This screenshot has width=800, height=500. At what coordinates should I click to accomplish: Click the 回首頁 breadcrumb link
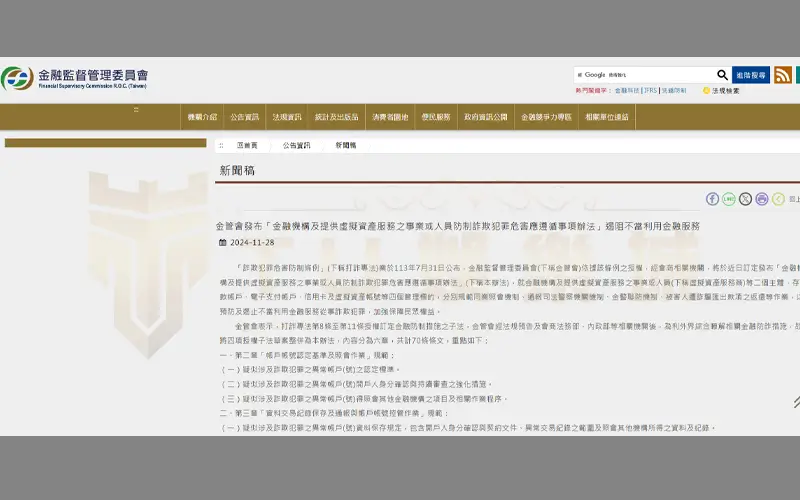tap(247, 145)
